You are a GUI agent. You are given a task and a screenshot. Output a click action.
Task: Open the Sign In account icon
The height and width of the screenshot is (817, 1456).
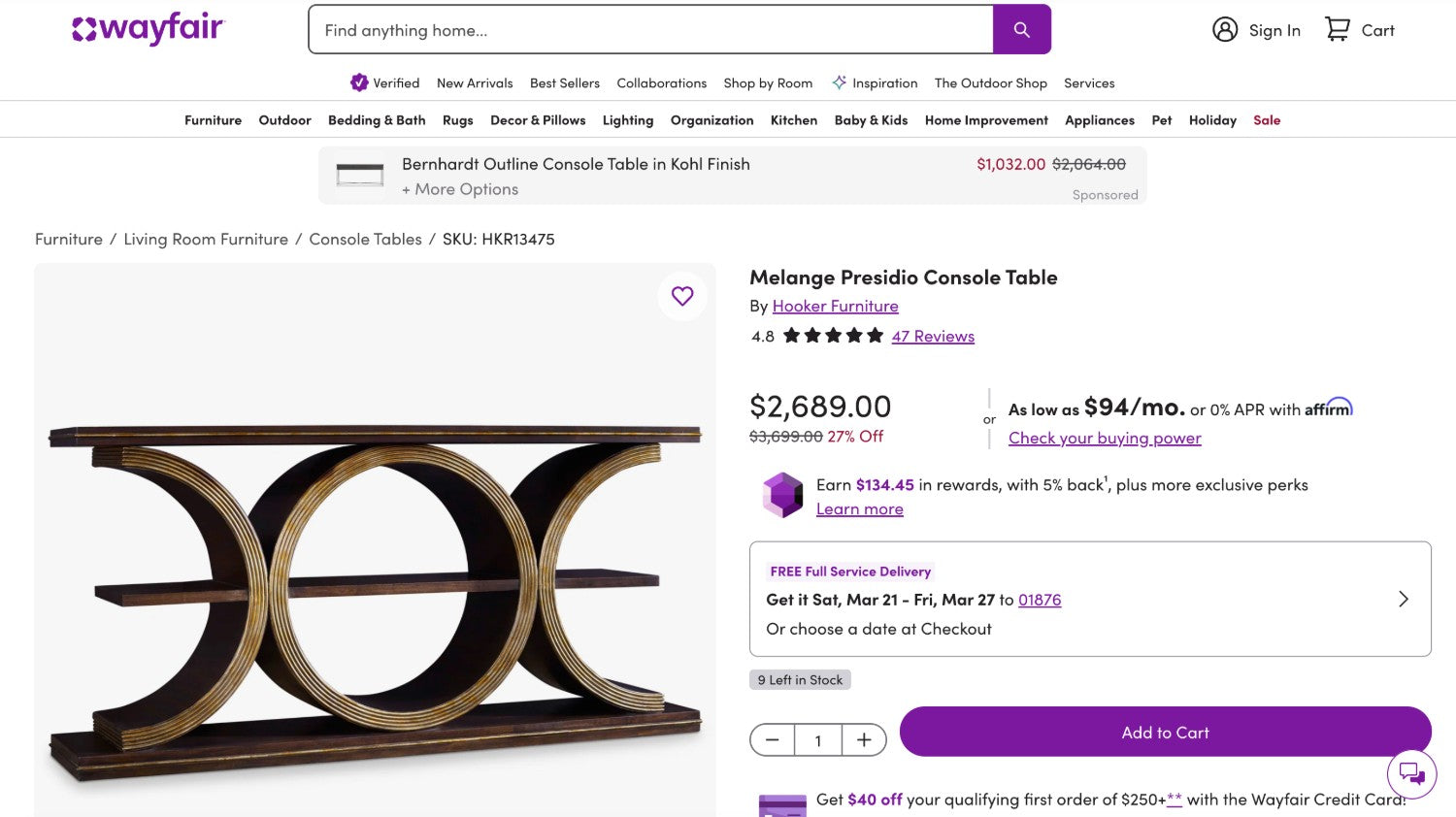click(1225, 30)
